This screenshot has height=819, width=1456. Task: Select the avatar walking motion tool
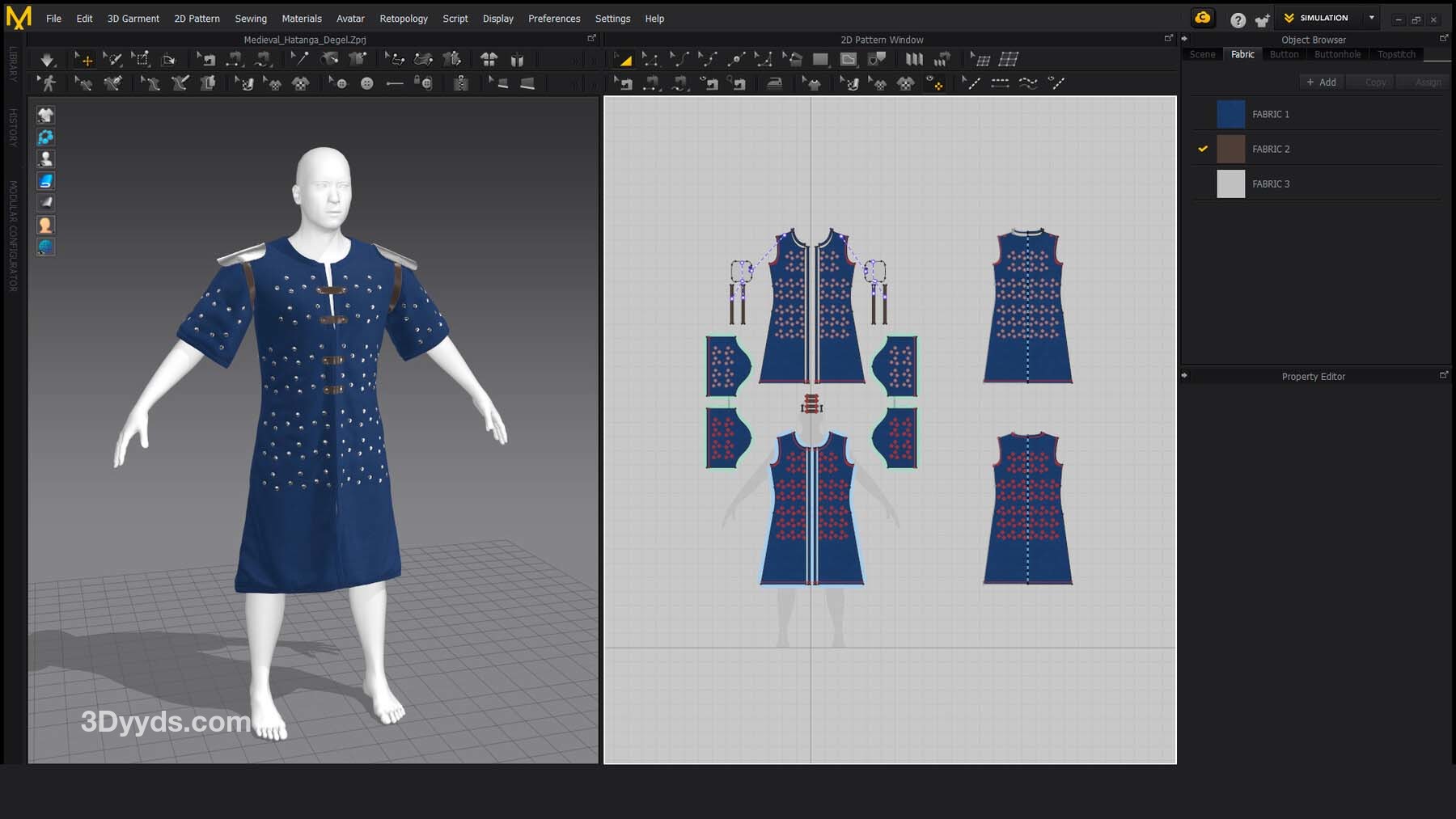coord(48,83)
